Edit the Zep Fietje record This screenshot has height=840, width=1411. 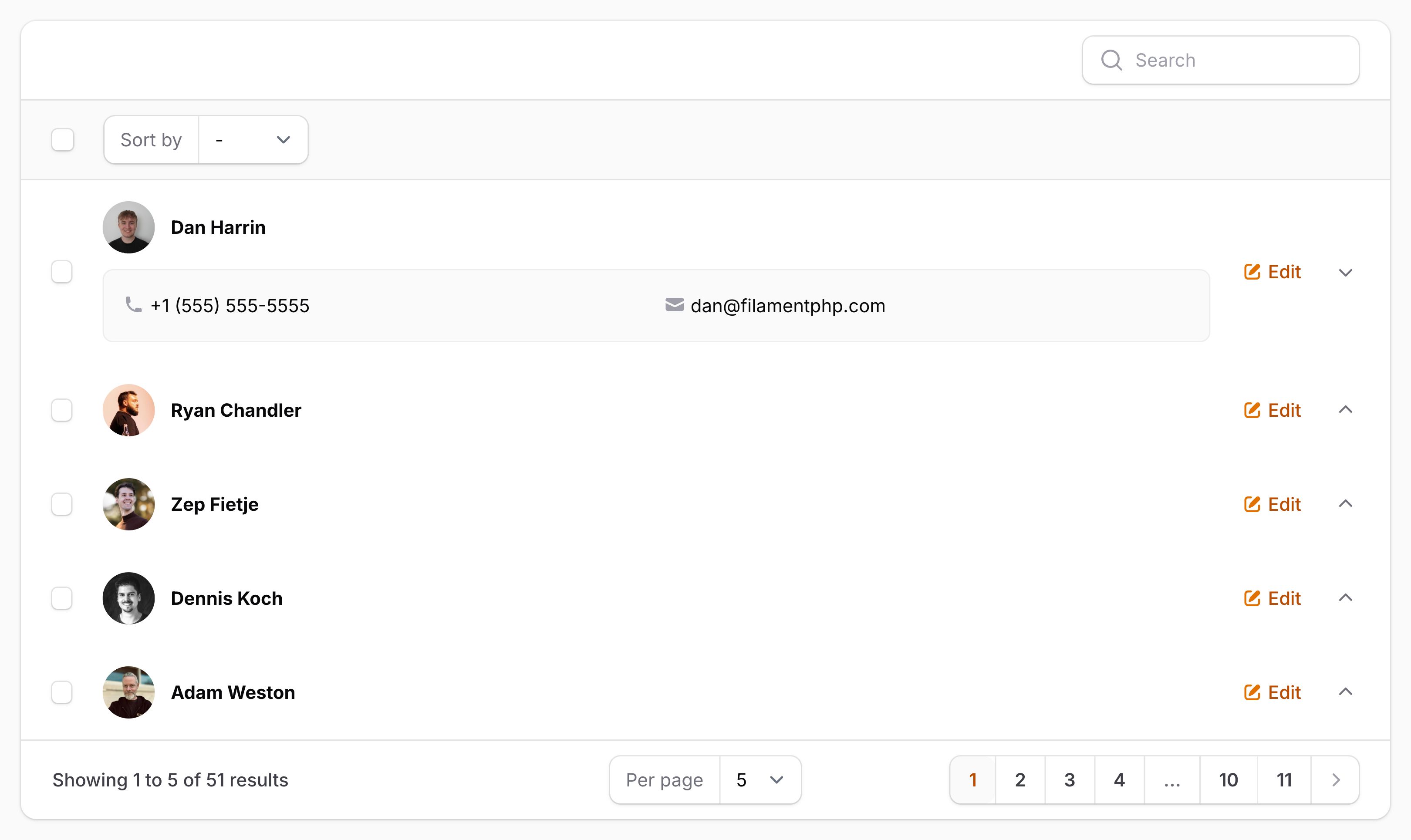pyautogui.click(x=1273, y=504)
